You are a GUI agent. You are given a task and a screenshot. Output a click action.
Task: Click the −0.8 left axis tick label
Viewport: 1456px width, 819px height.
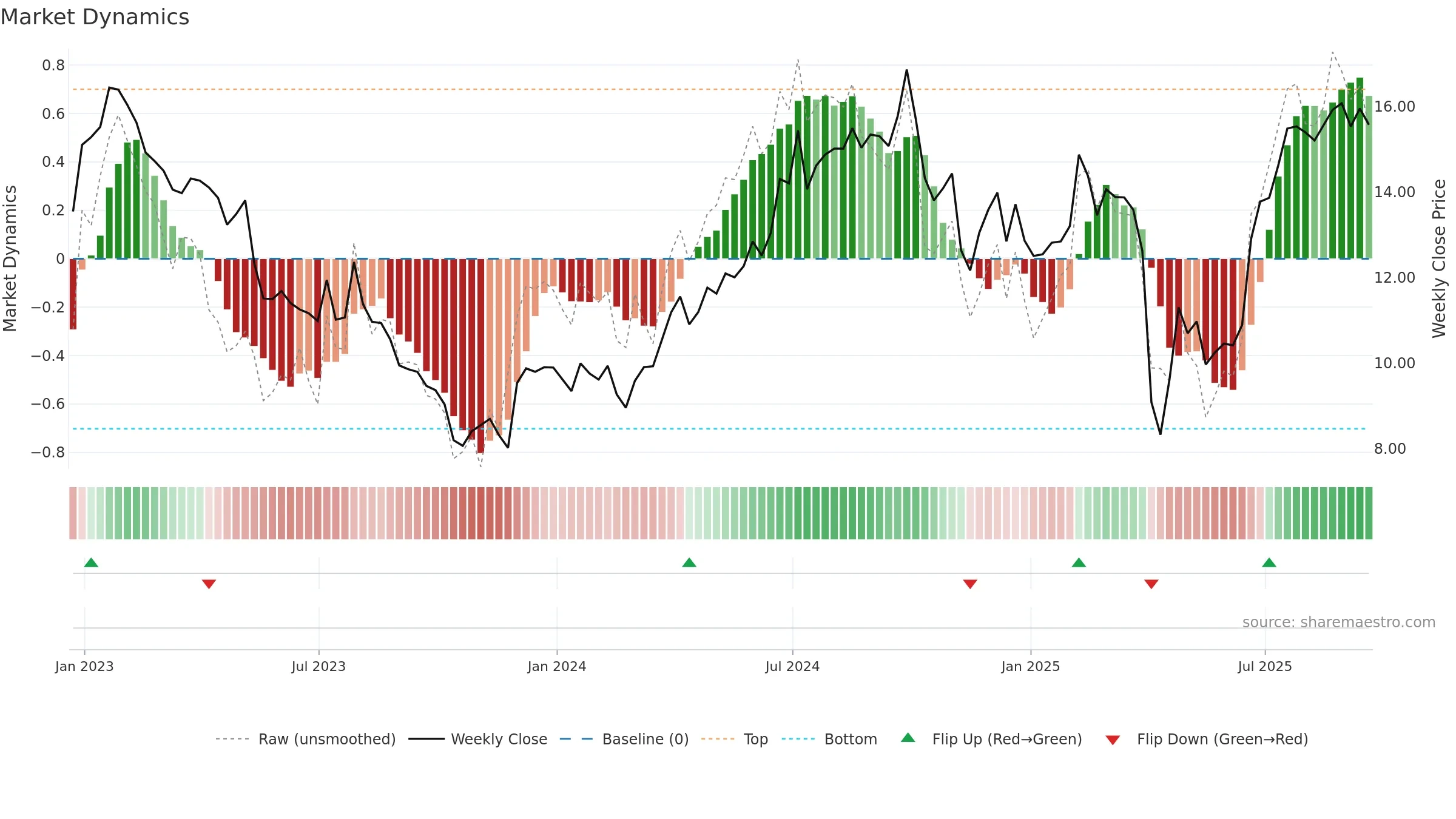48,453
